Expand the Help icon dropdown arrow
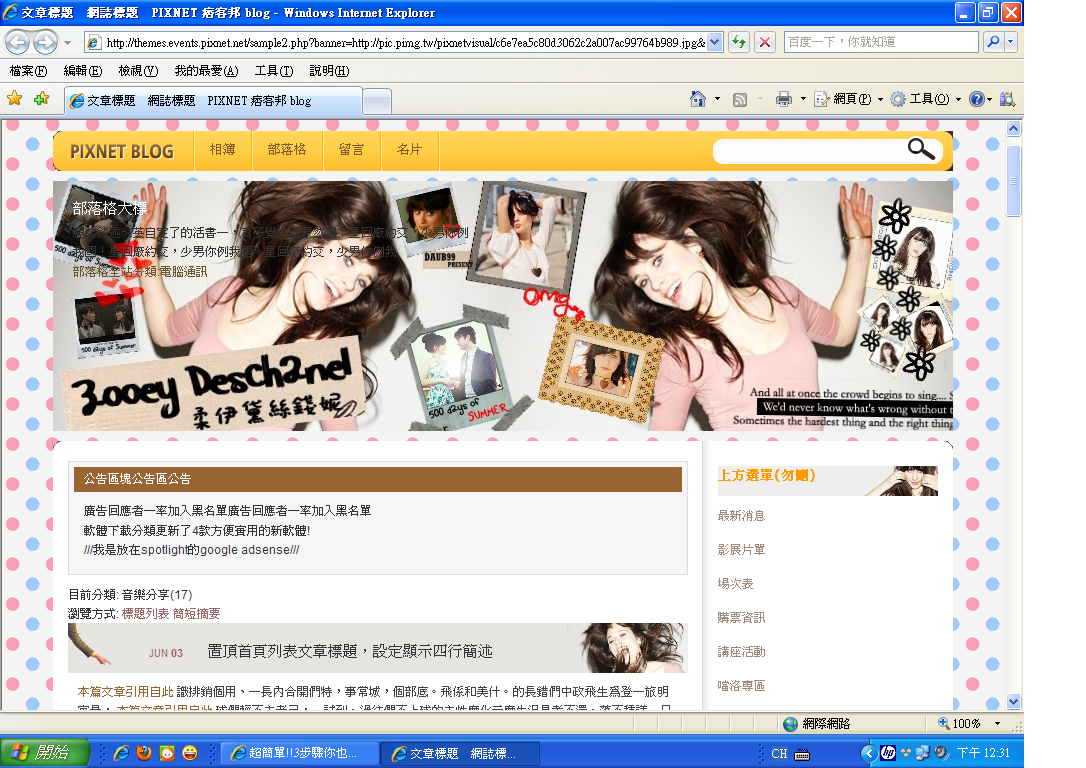1086x768 pixels. point(990,99)
